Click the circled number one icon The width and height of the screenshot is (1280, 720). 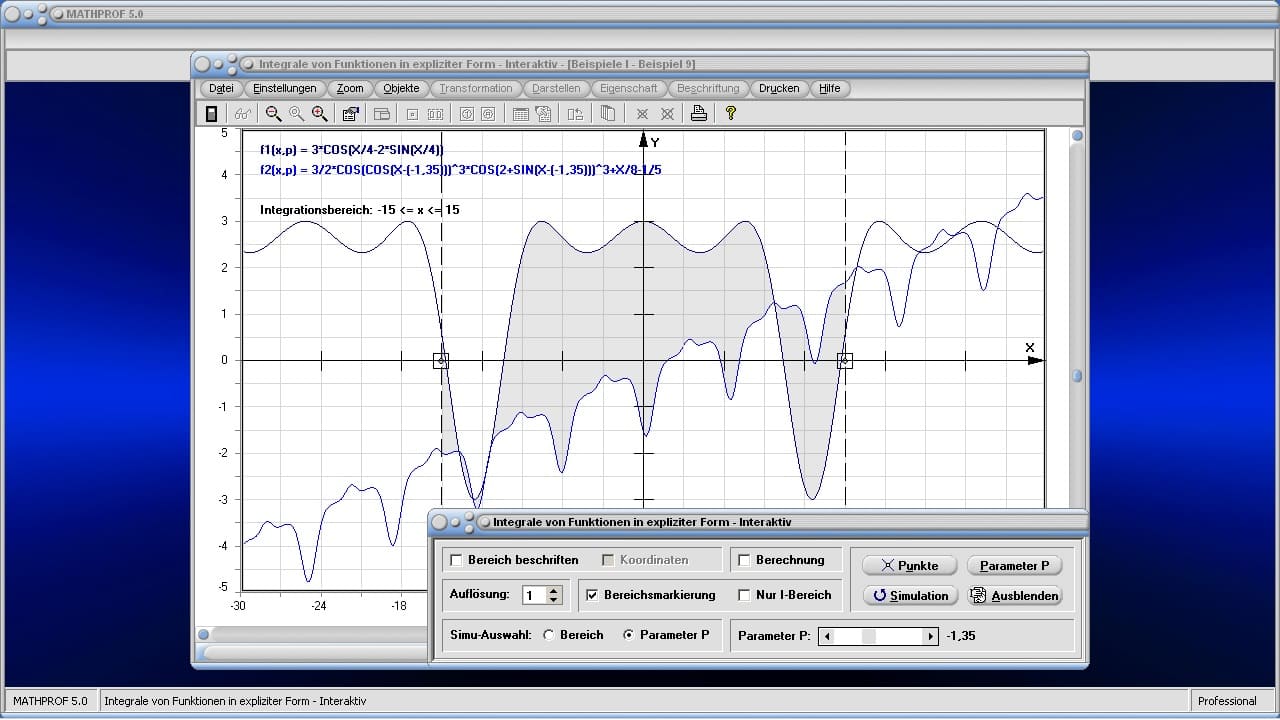coord(466,114)
